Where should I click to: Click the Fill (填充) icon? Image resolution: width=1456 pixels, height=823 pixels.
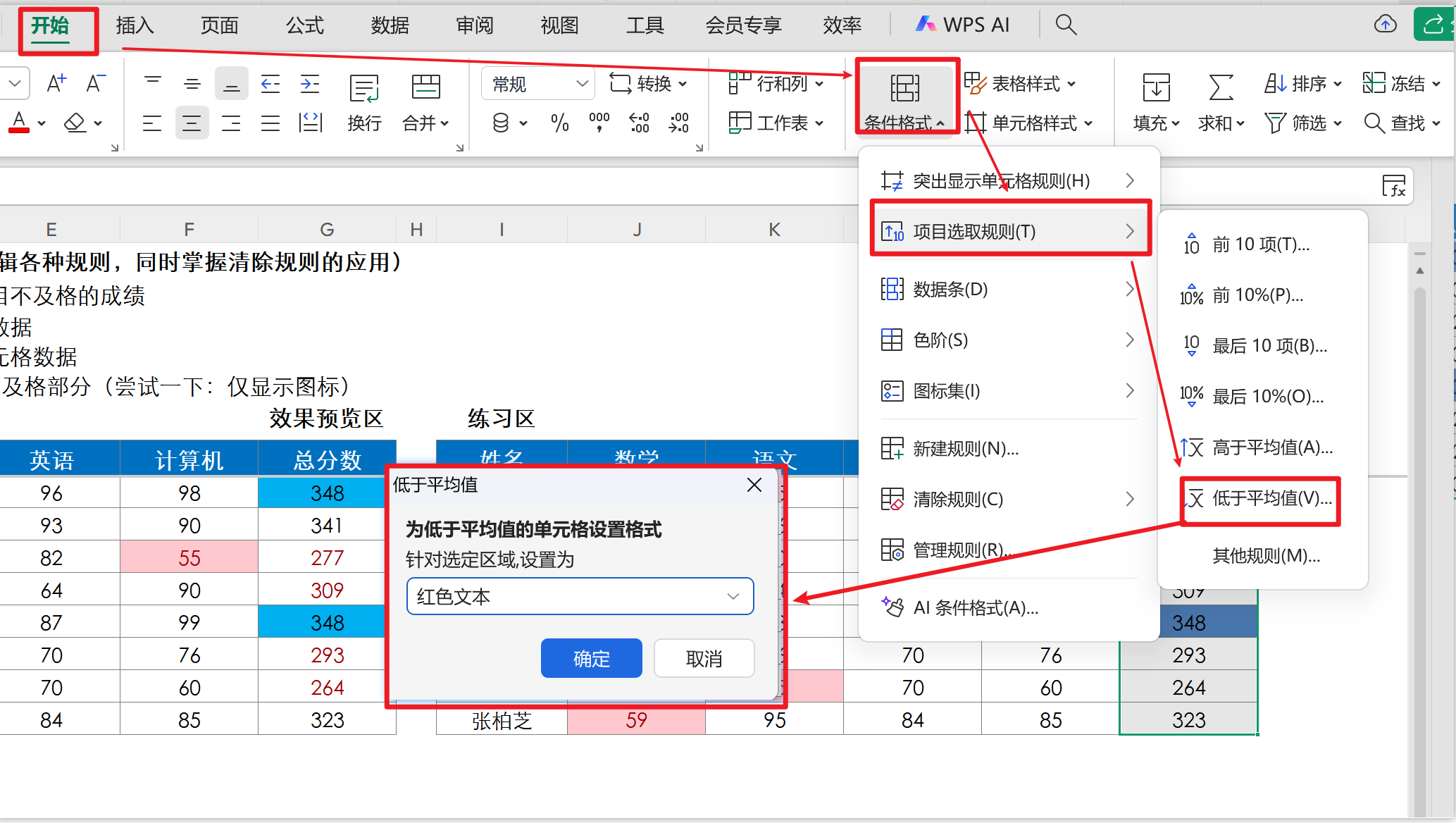1156,88
